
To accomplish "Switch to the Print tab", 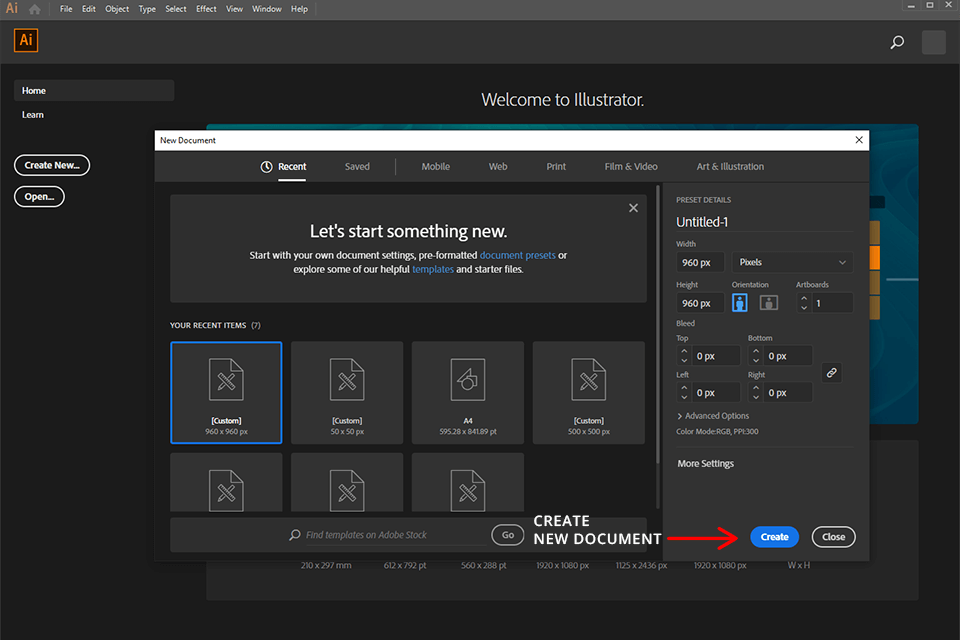I will coord(556,166).
